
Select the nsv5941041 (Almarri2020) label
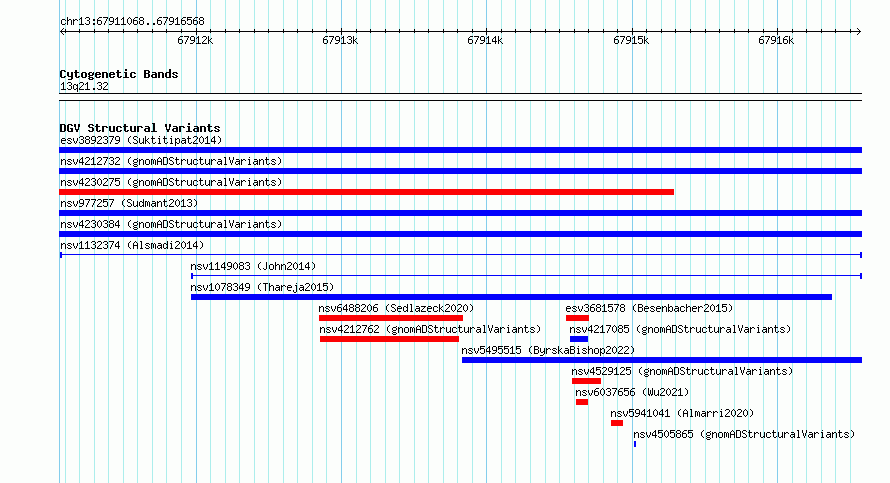[x=682, y=413]
